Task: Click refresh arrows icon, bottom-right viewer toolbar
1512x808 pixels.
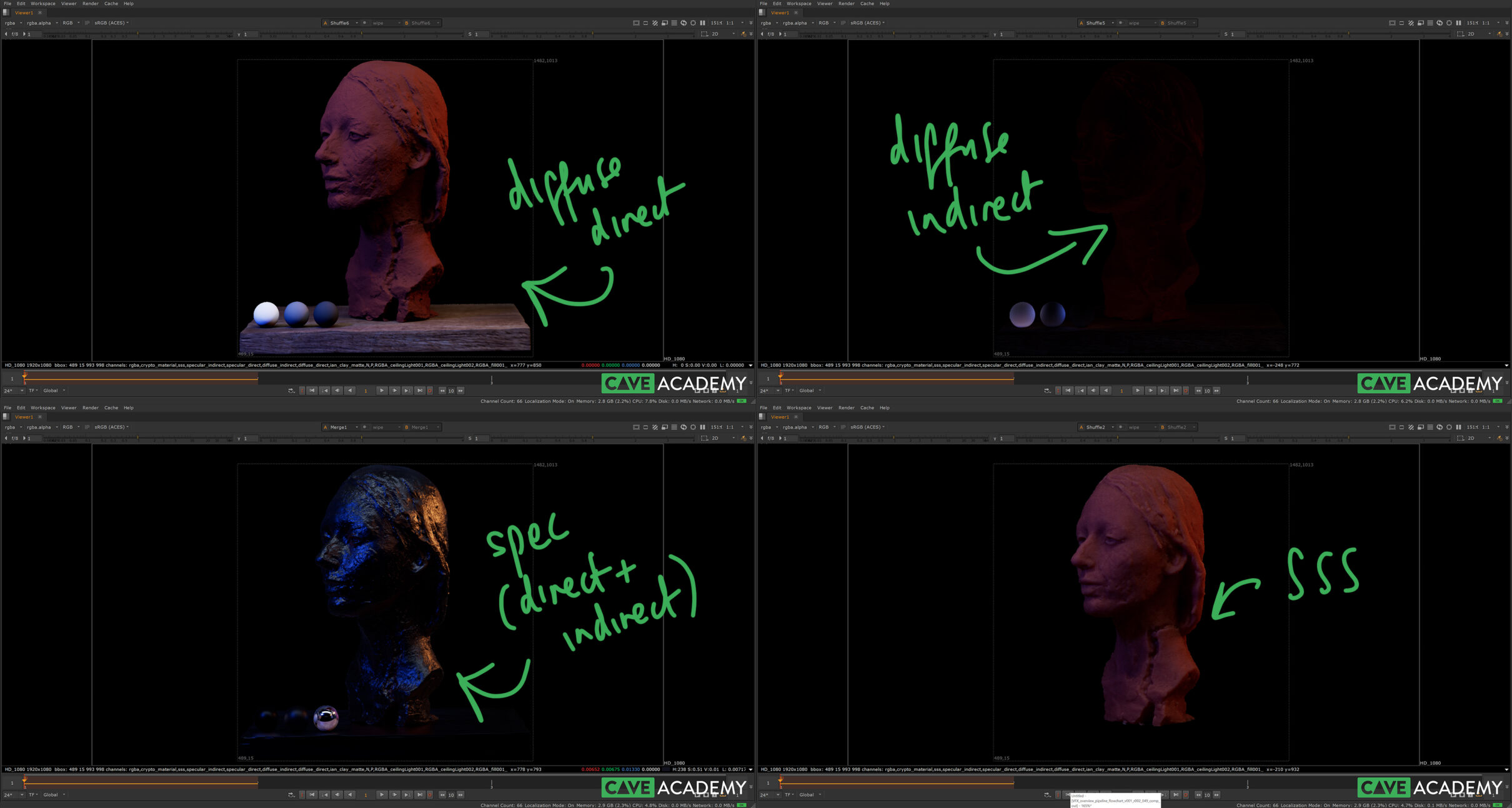Action: (x=1440, y=427)
